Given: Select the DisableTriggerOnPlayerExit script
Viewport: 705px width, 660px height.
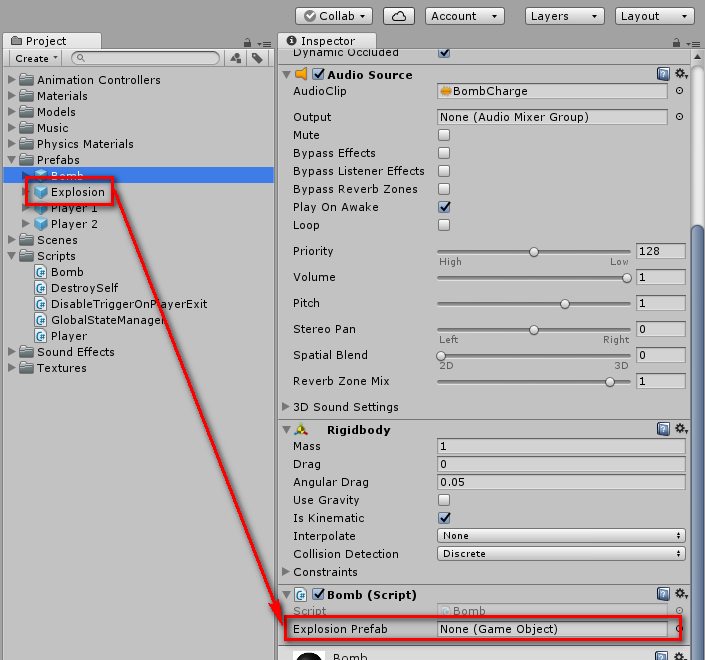Looking at the screenshot, I should [129, 304].
